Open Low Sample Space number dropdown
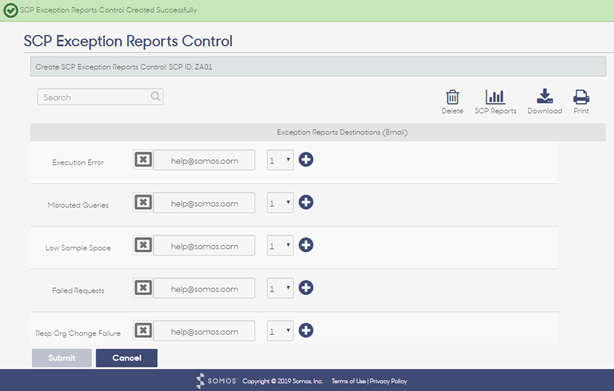This screenshot has height=391, width=614. [x=280, y=245]
